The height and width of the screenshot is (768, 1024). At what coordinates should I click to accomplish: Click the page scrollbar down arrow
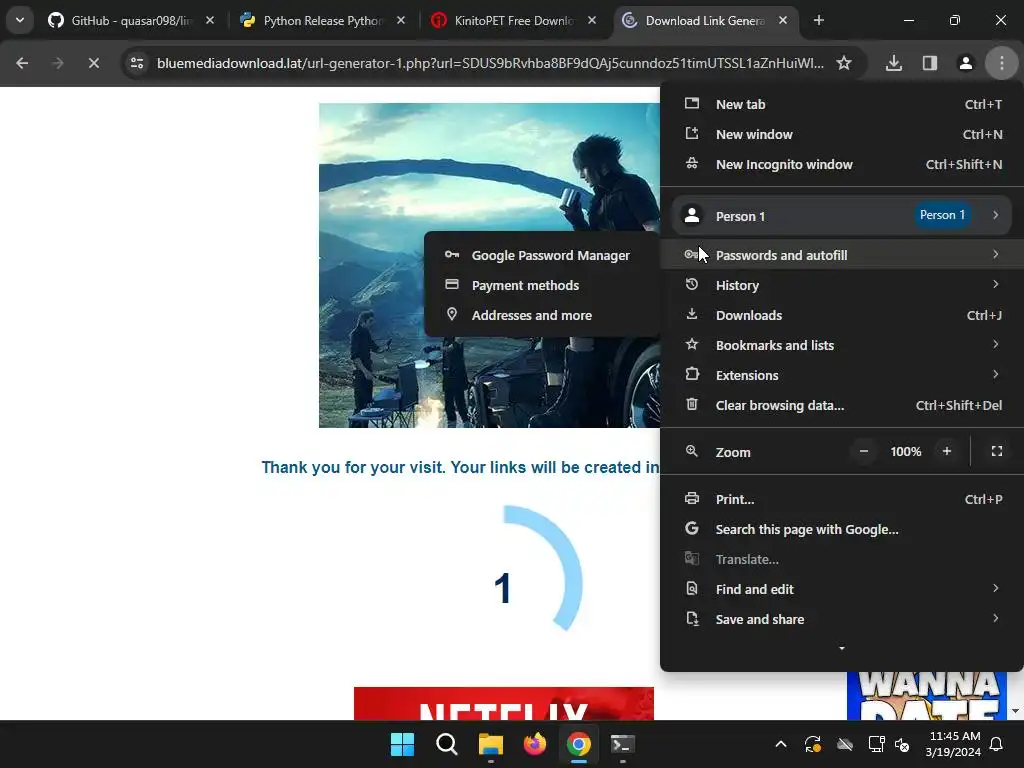click(x=1015, y=711)
